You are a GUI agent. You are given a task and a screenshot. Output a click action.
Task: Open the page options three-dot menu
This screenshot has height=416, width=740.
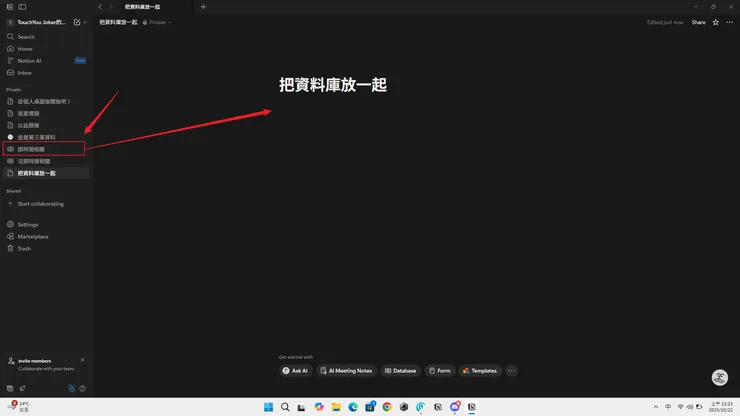tap(730, 22)
